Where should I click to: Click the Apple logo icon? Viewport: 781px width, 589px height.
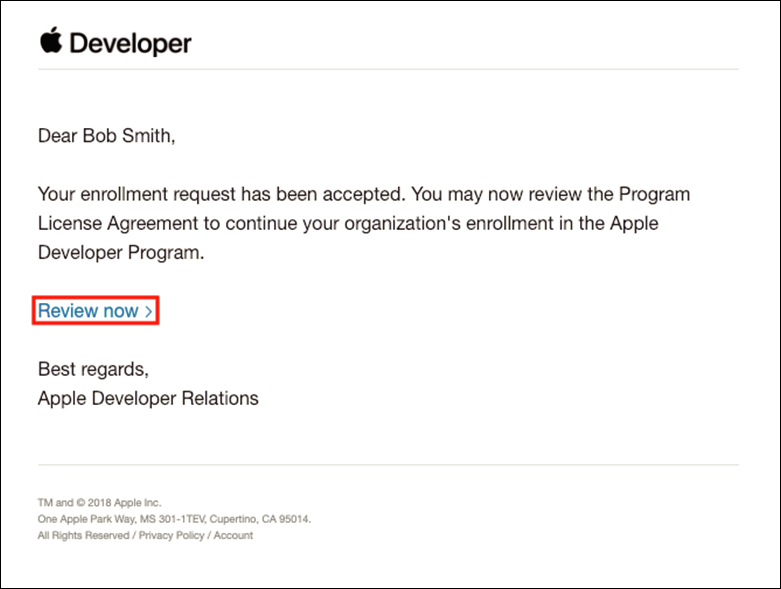click(x=50, y=41)
